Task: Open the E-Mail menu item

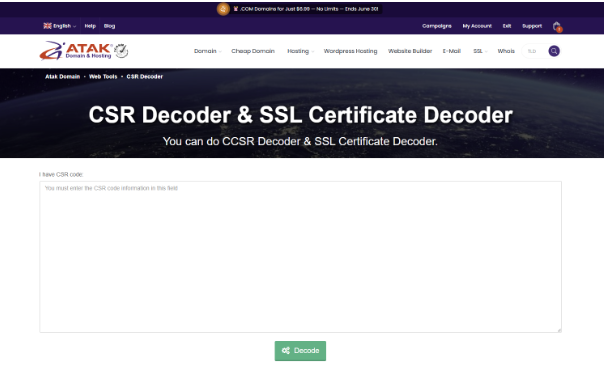Action: [x=451, y=51]
